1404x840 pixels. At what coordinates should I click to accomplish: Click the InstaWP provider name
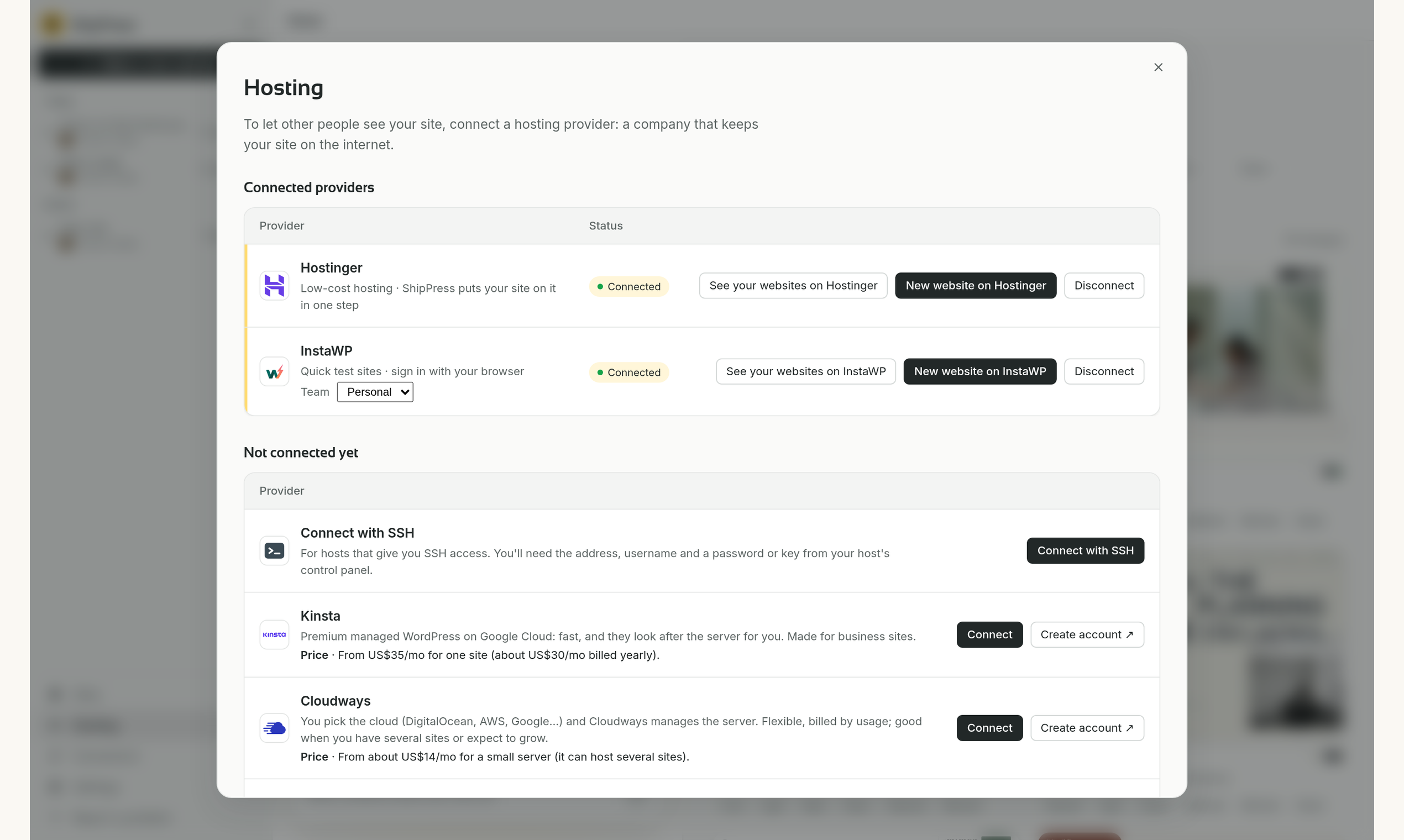coord(326,351)
